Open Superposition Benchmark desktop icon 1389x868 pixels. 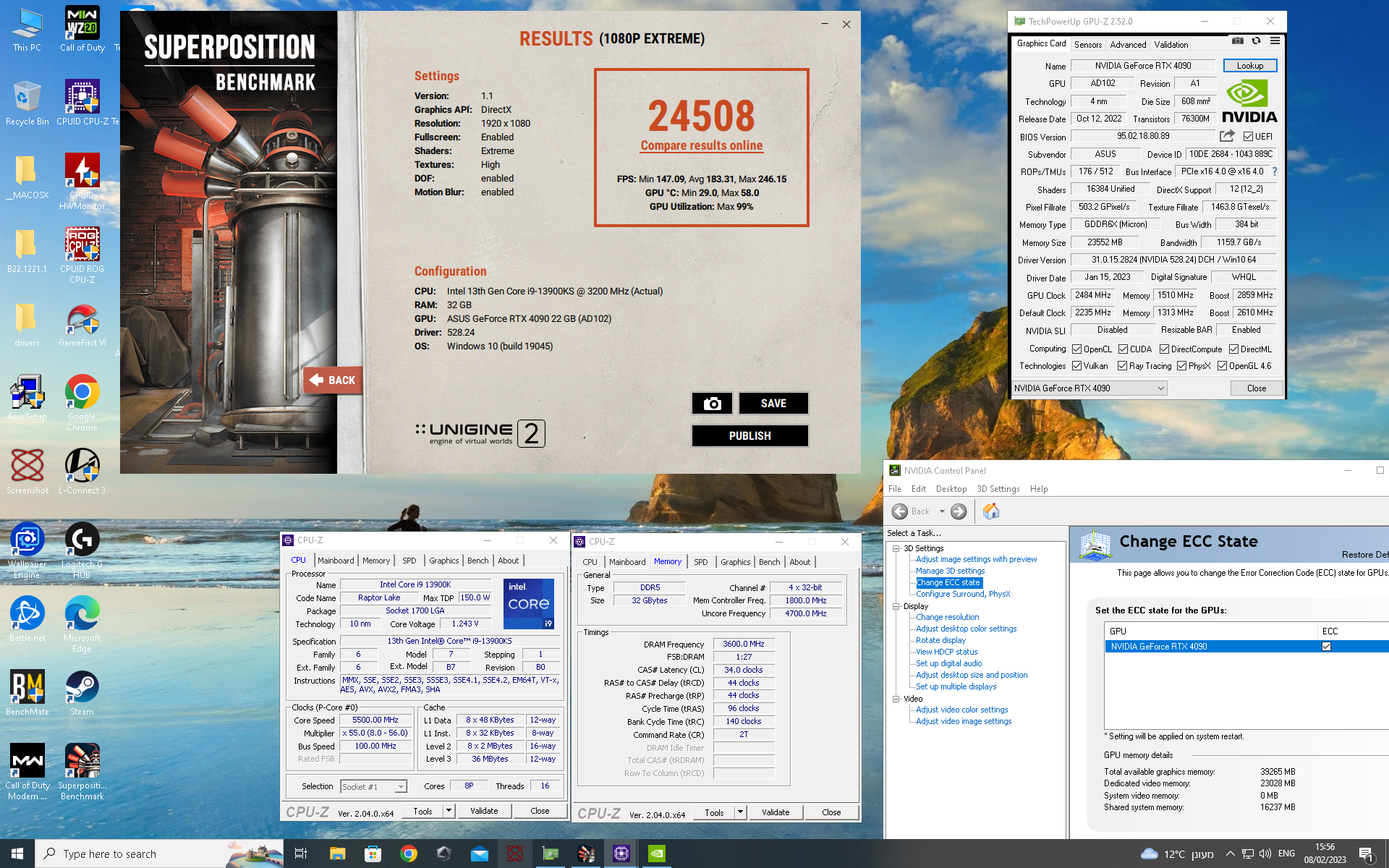coord(82,772)
